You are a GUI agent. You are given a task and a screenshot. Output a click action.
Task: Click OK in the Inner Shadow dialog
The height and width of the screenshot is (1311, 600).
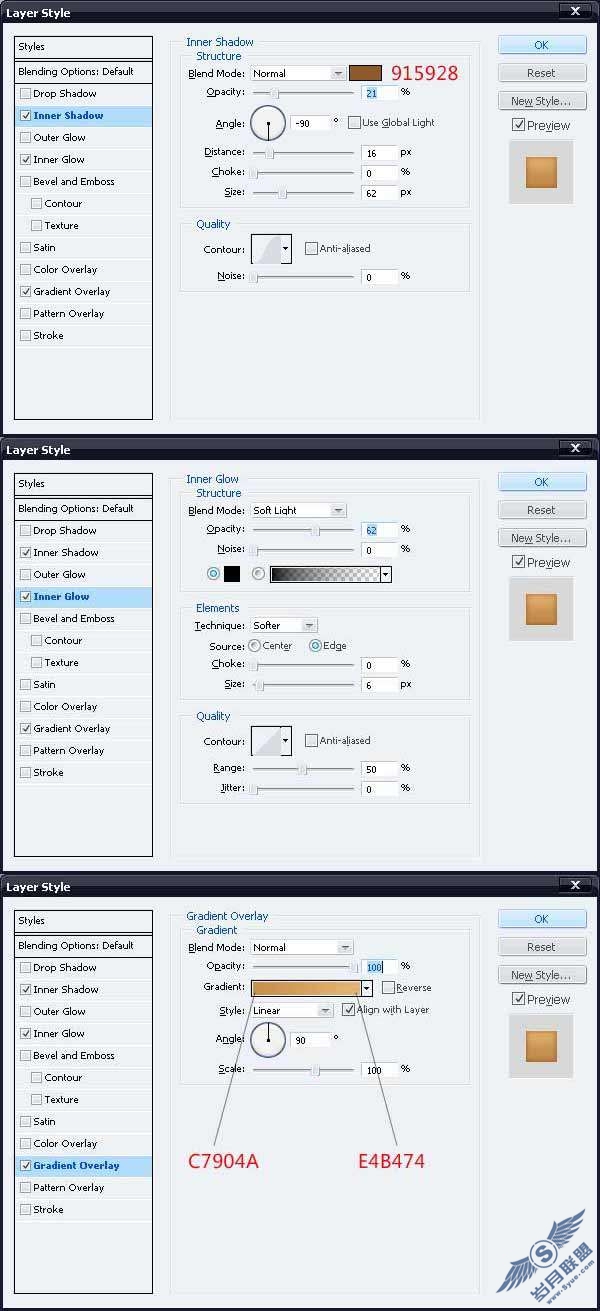(x=541, y=45)
